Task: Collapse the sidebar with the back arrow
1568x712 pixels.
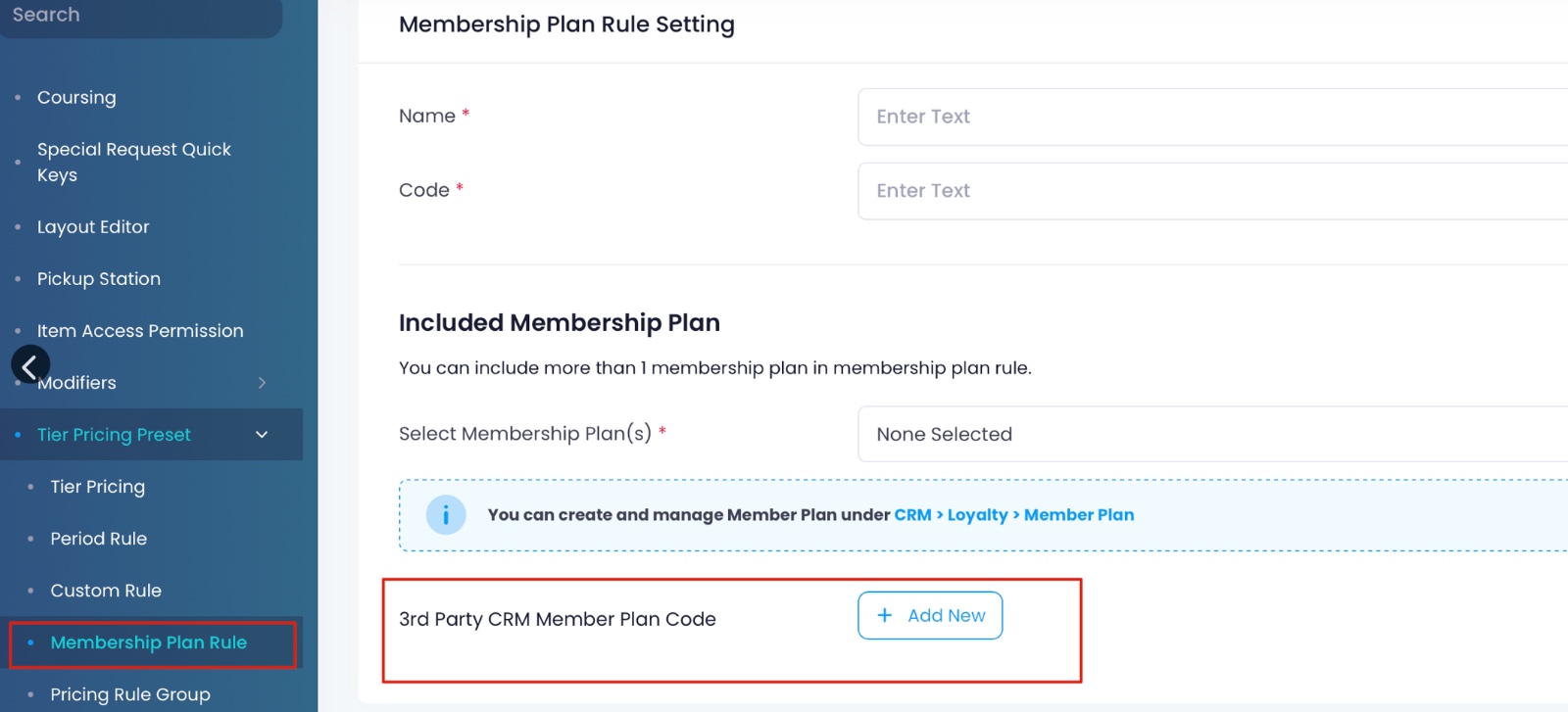Action: coord(30,364)
